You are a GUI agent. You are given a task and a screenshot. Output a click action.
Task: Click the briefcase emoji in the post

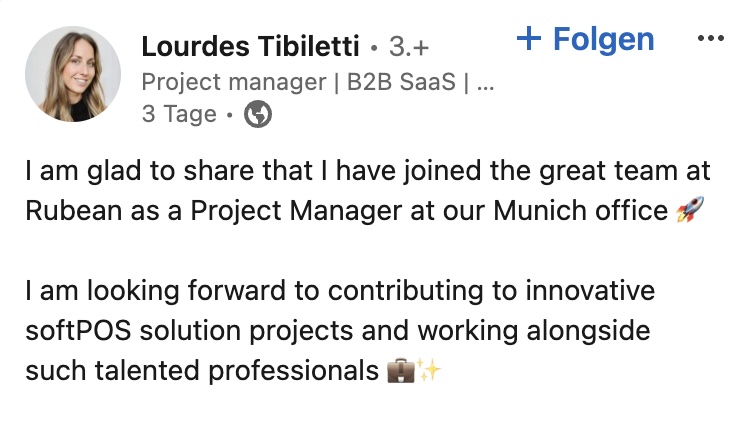click(x=398, y=372)
